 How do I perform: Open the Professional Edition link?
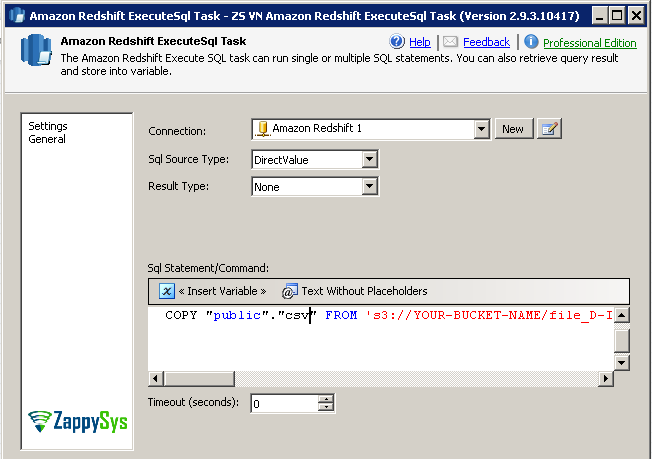tap(590, 43)
